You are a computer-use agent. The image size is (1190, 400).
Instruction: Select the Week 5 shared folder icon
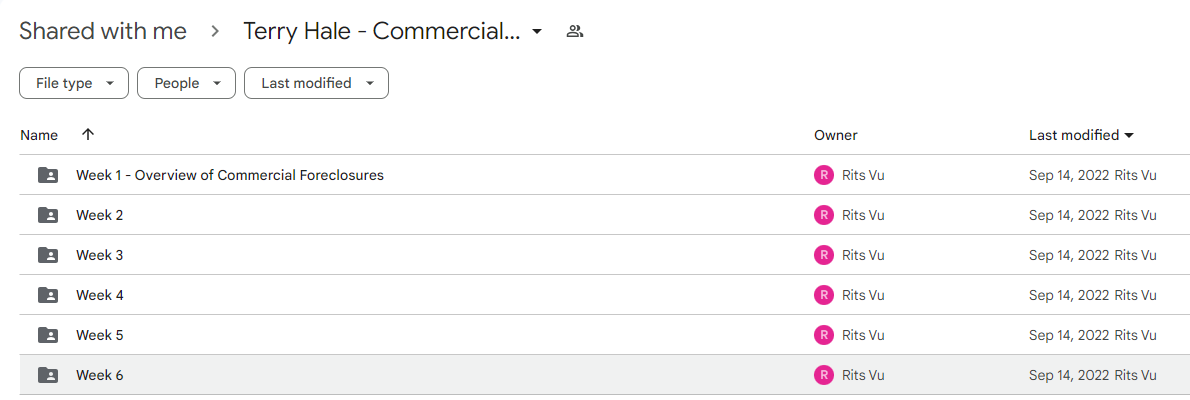[x=48, y=335]
